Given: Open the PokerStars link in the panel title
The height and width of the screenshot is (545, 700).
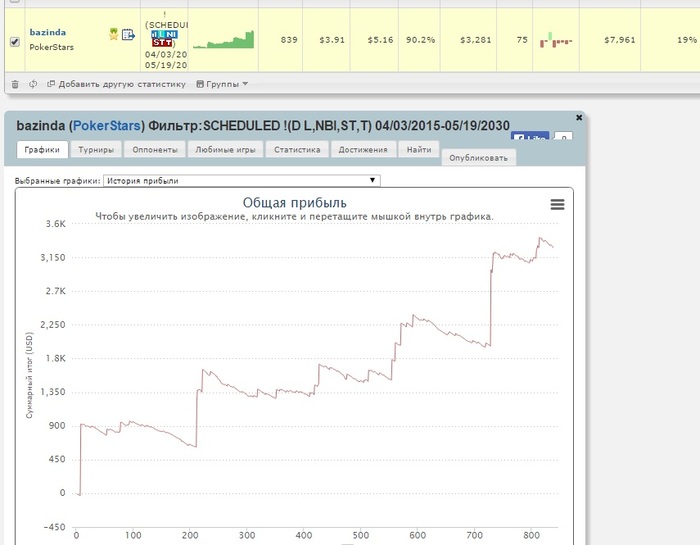Looking at the screenshot, I should [107, 125].
